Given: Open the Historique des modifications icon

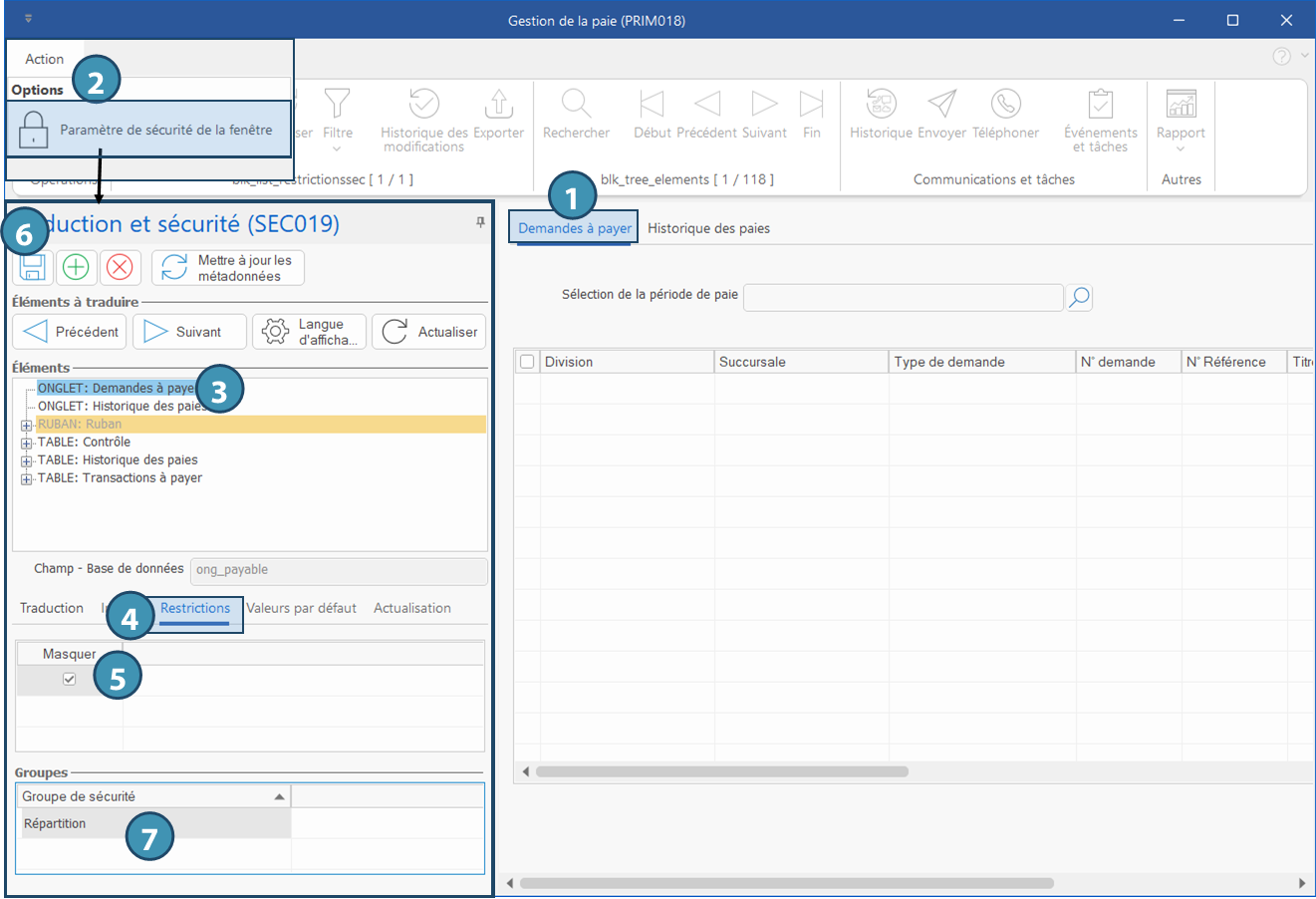Looking at the screenshot, I should (424, 105).
